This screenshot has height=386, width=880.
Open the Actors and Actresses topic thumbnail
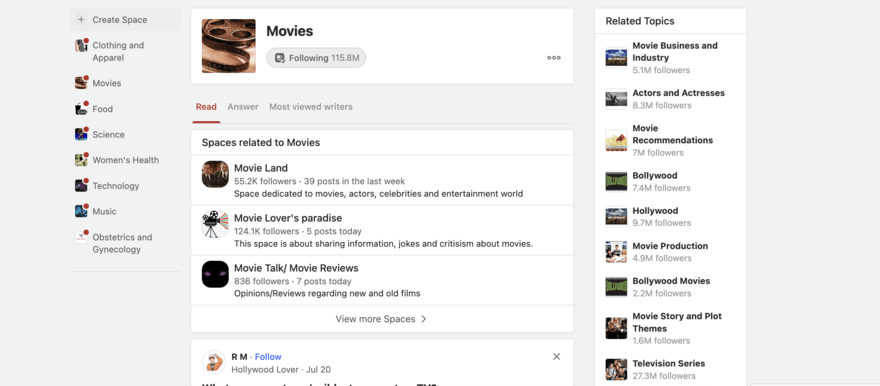616,99
